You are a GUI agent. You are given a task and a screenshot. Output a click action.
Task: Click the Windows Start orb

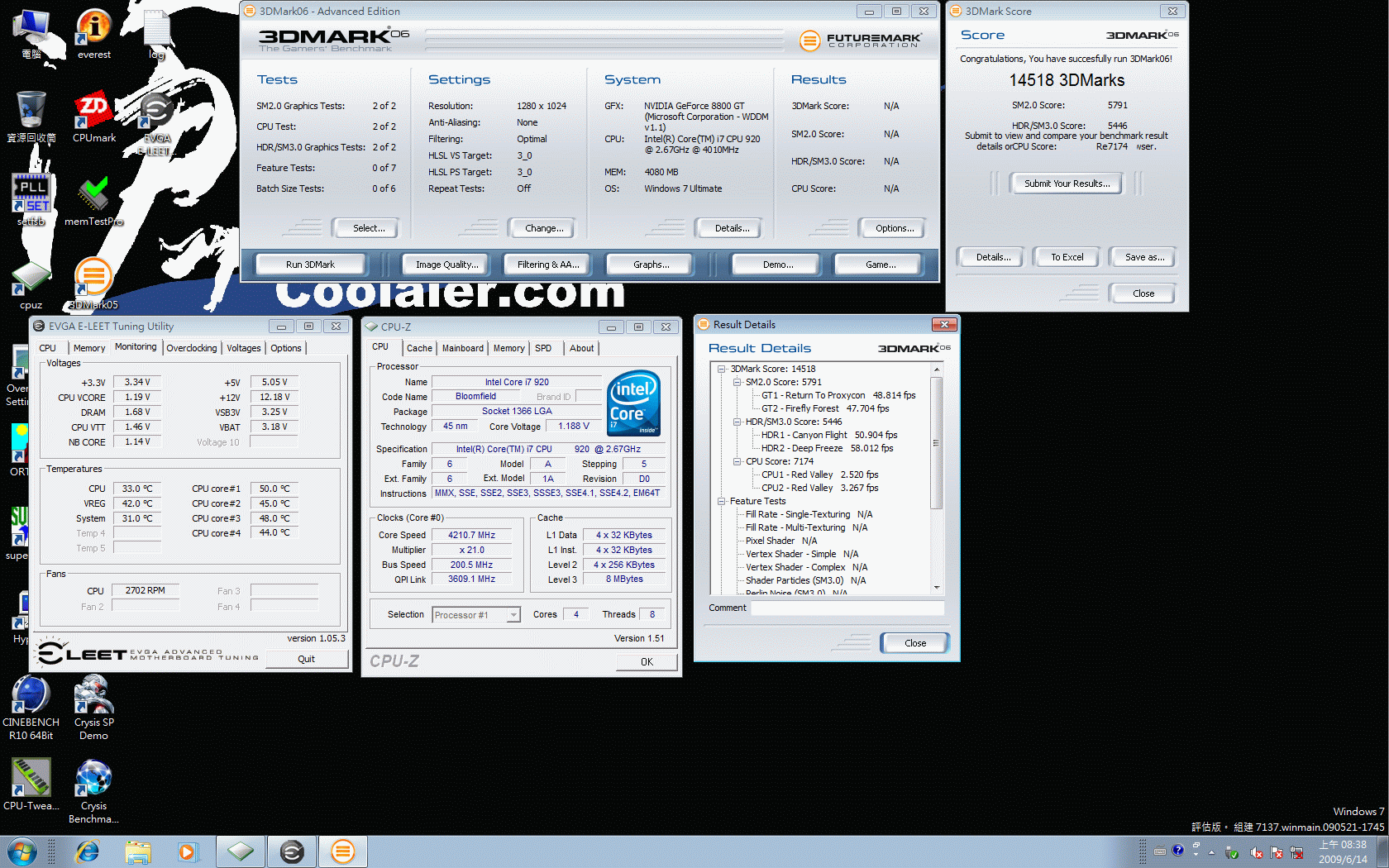[21, 851]
